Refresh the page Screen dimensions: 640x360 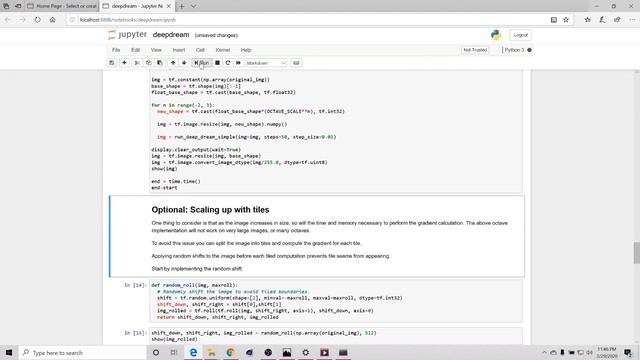point(38,20)
